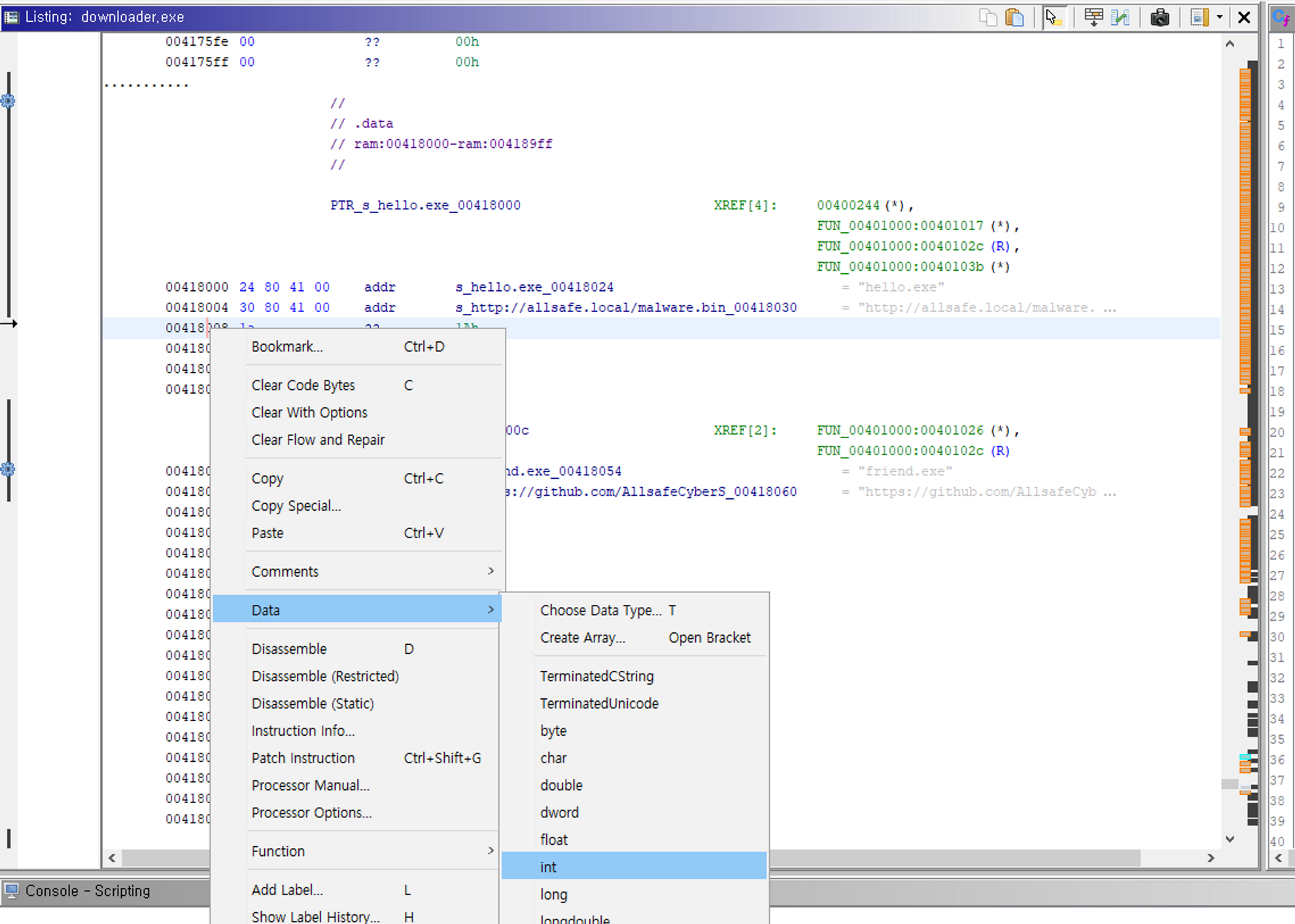
Task: Take snapshot with the camera icon
Action: click(1160, 17)
